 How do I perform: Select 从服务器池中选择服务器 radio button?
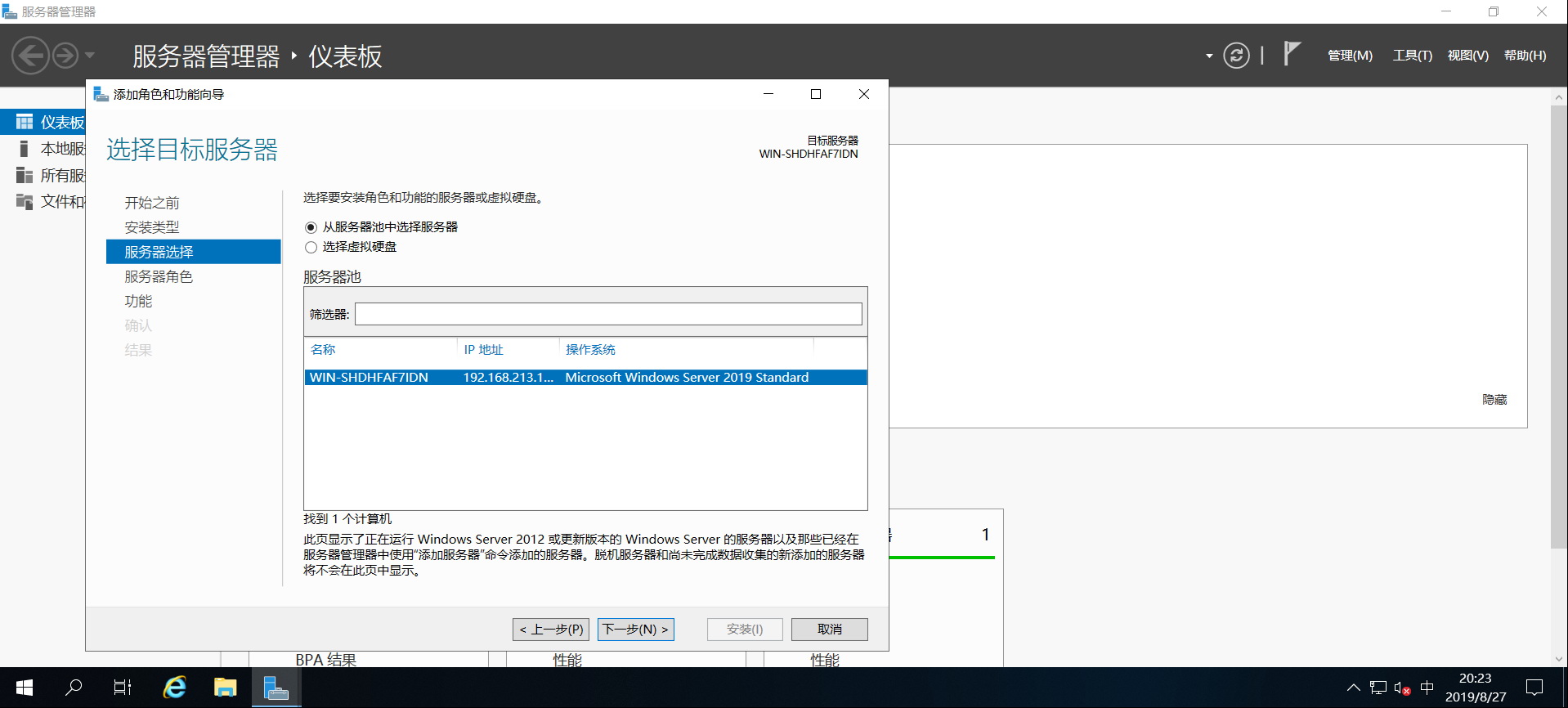point(311,227)
